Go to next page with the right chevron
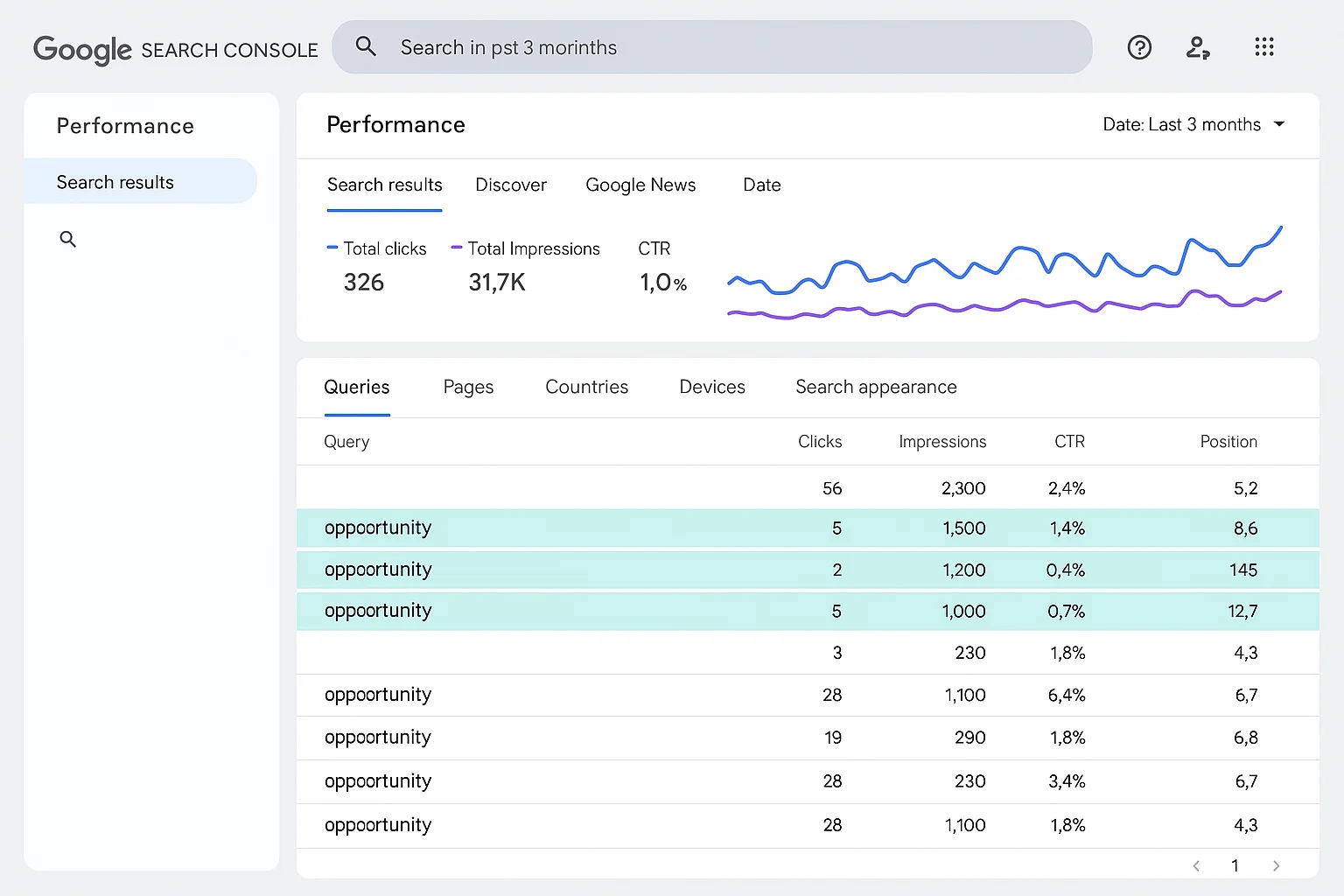Viewport: 1344px width, 896px height. point(1277,865)
